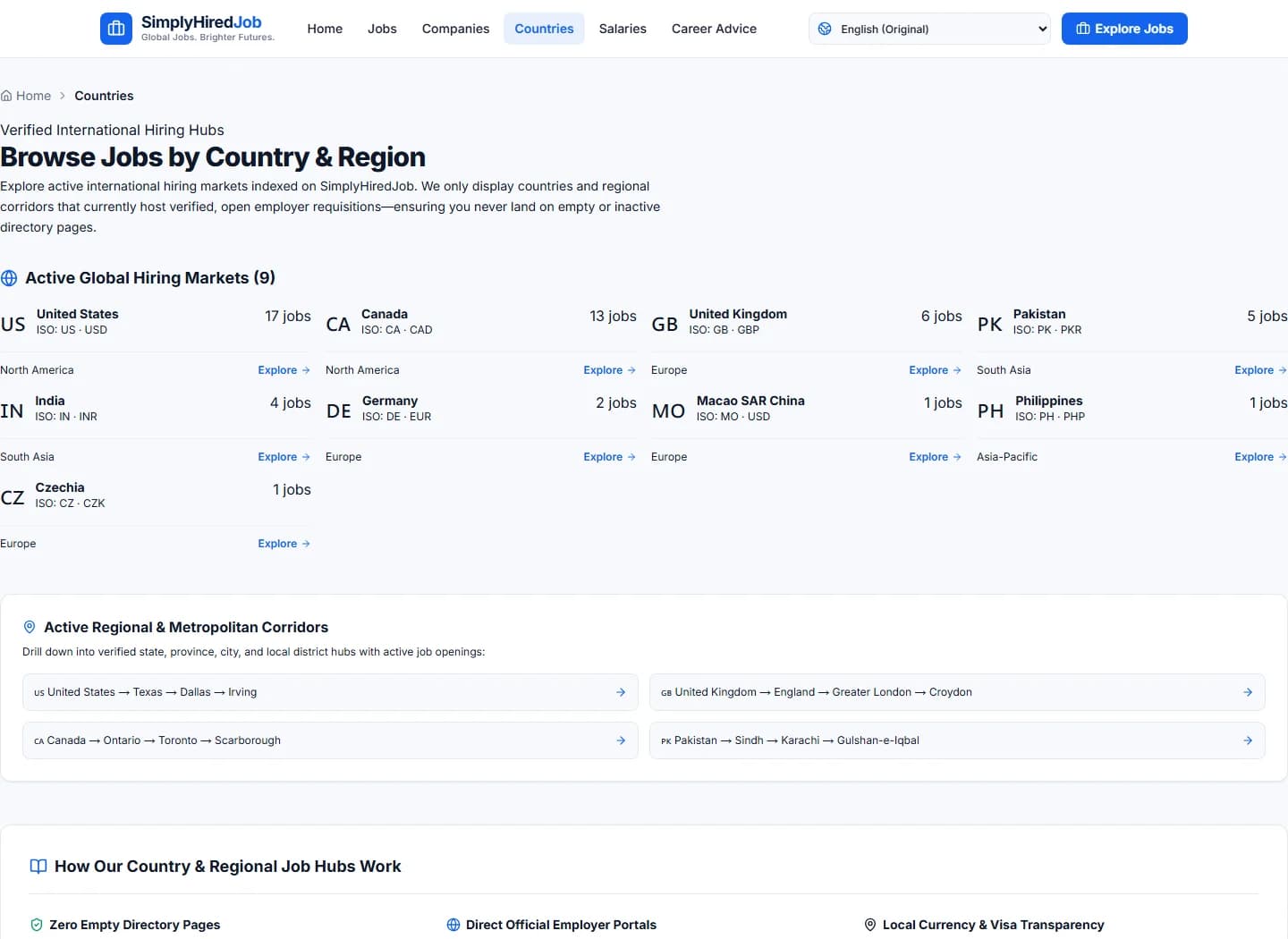
Task: Explore Macao SAR China jobs link
Action: [936, 457]
